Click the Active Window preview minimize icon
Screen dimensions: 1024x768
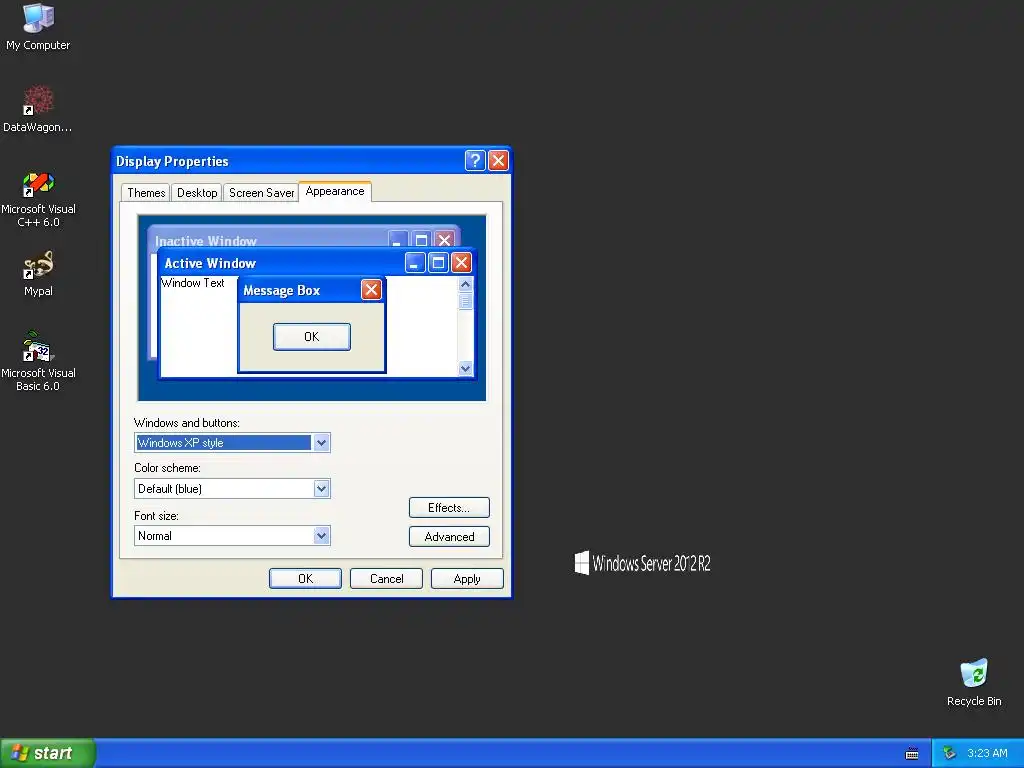pyautogui.click(x=415, y=263)
